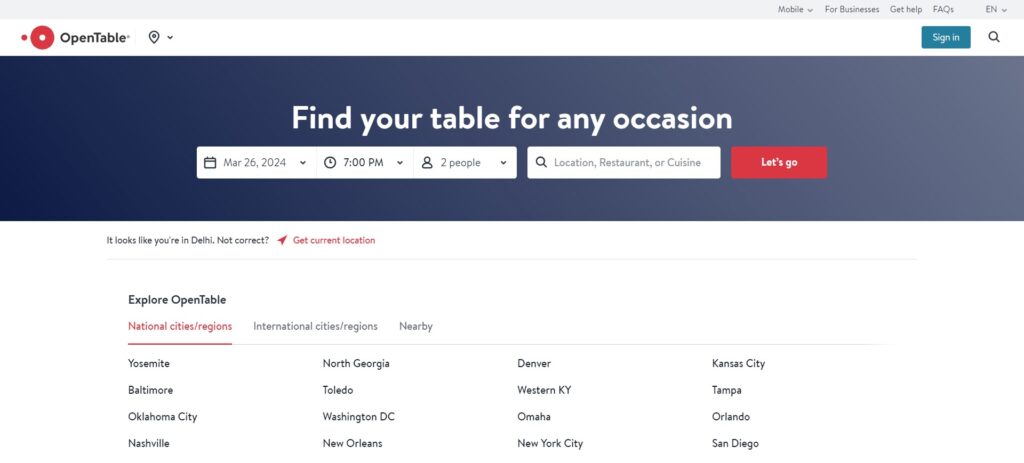Open the Tampa city link
This screenshot has width=1024, height=463.
tap(726, 391)
